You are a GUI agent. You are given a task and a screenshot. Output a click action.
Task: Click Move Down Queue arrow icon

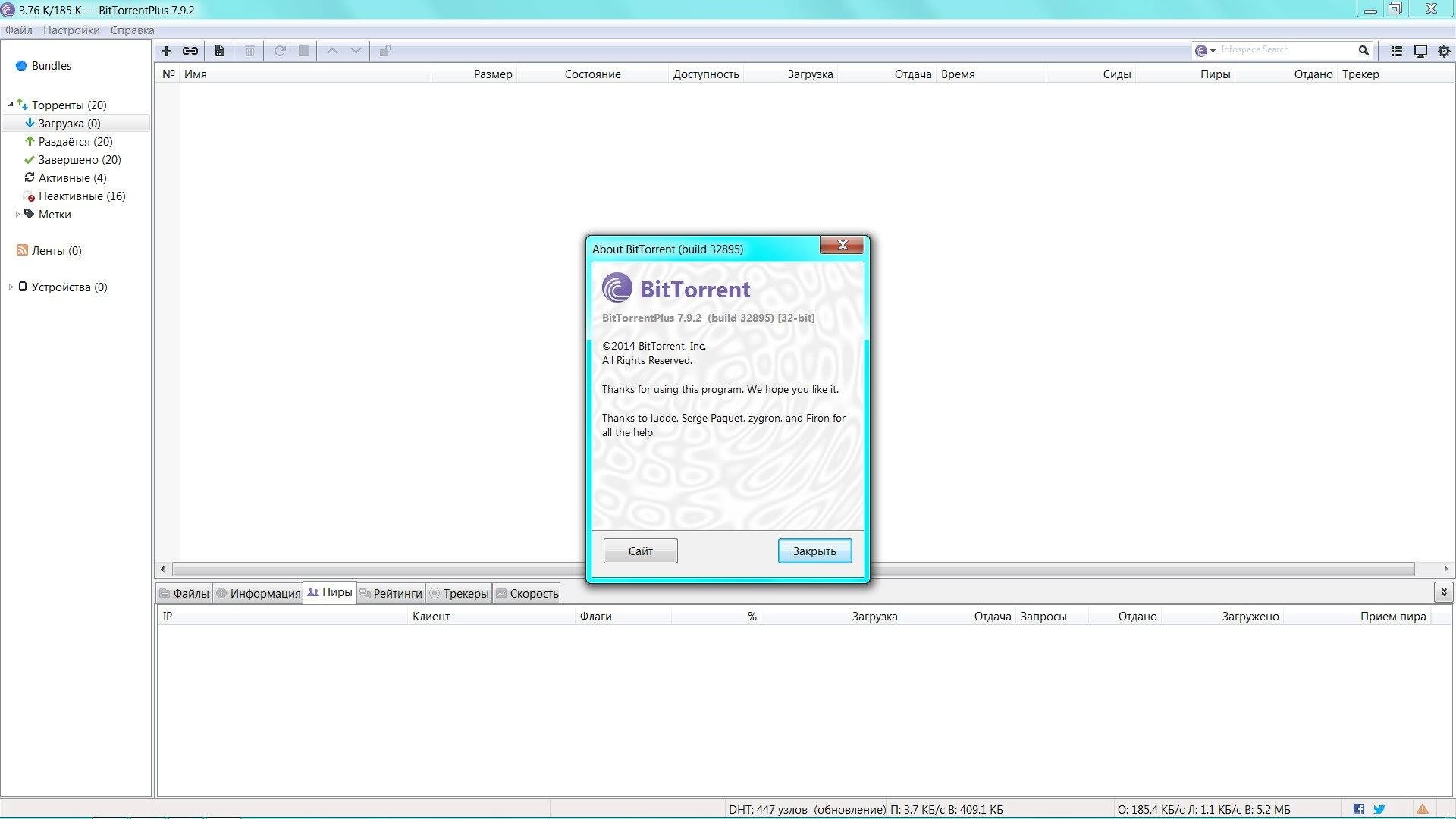356,51
